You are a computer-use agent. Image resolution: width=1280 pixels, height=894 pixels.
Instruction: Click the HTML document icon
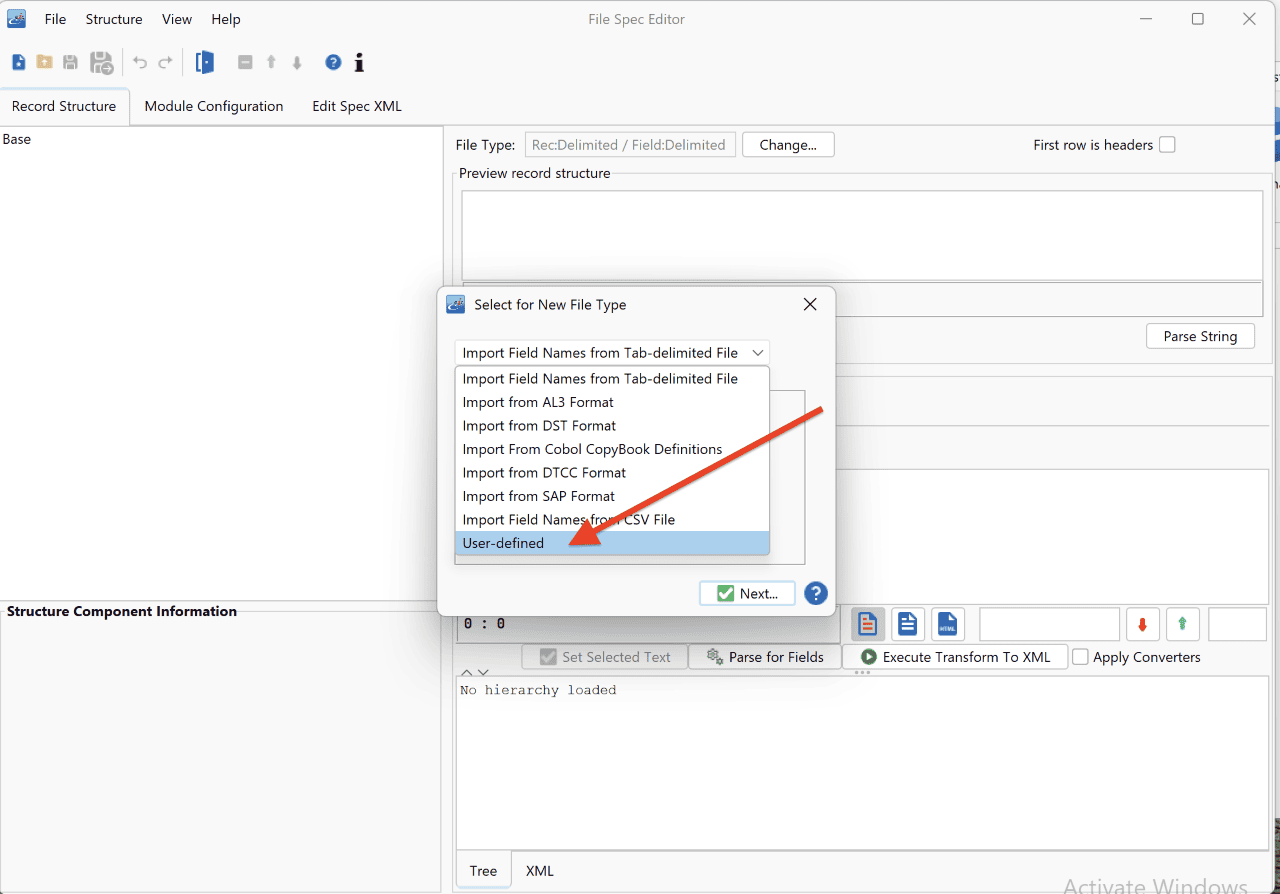click(947, 625)
